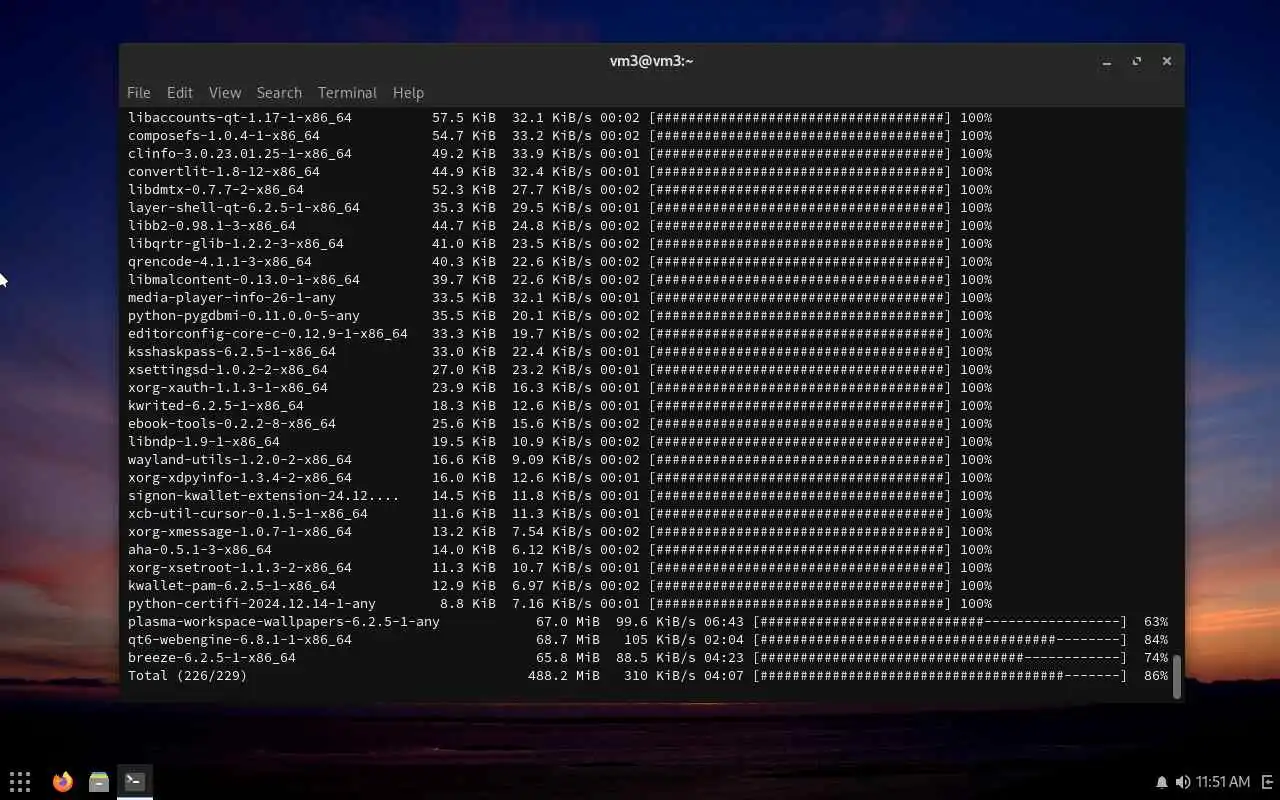The width and height of the screenshot is (1280, 800).
Task: Click the text qt6-webengine-6.8.1-1-x86_64
Action: point(240,640)
